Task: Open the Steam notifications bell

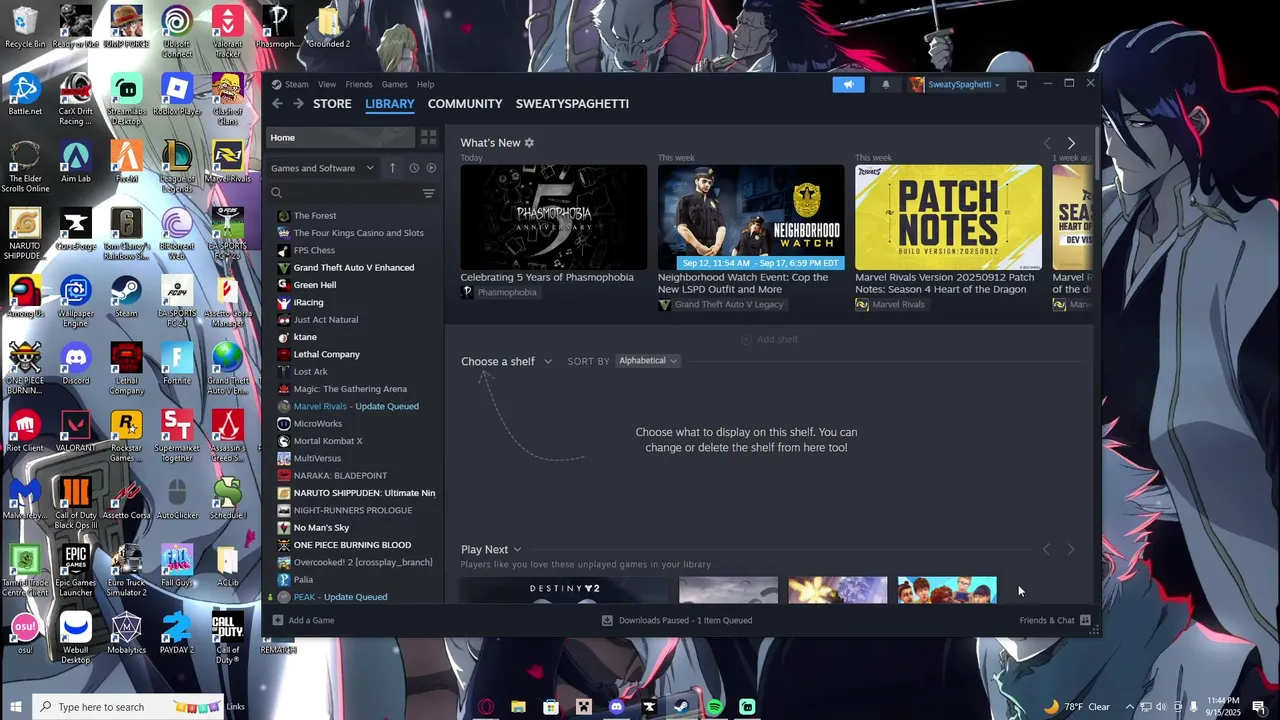Action: 885,85
